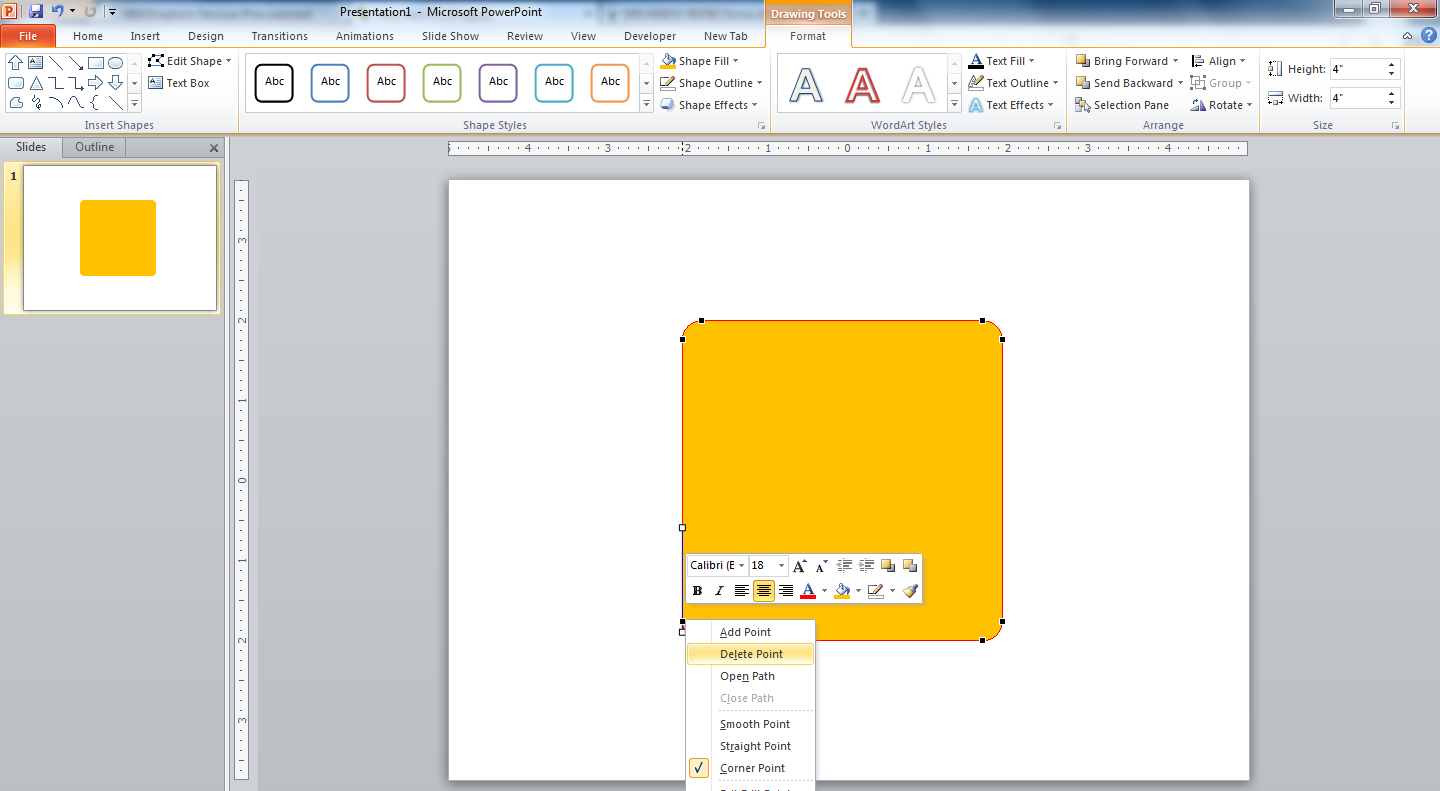Image resolution: width=1440 pixels, height=791 pixels.
Task: Apply the orange outline Abc shape style
Action: point(610,83)
